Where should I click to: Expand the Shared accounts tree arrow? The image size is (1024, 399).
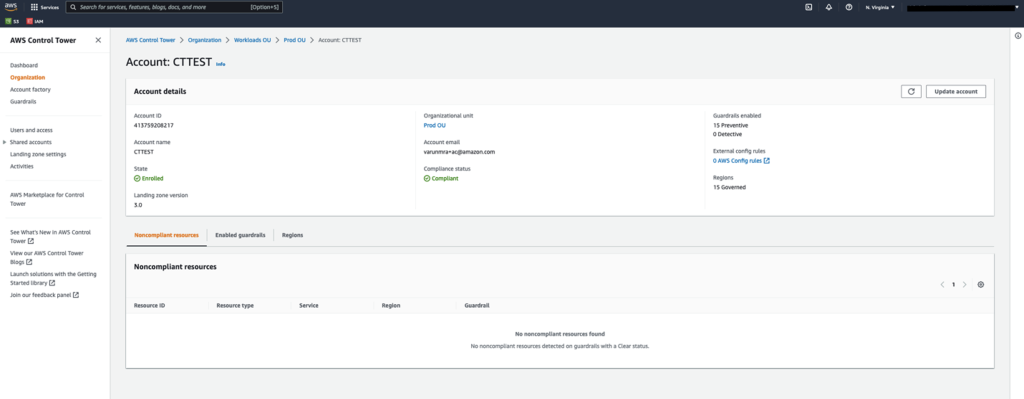[x=5, y=142]
